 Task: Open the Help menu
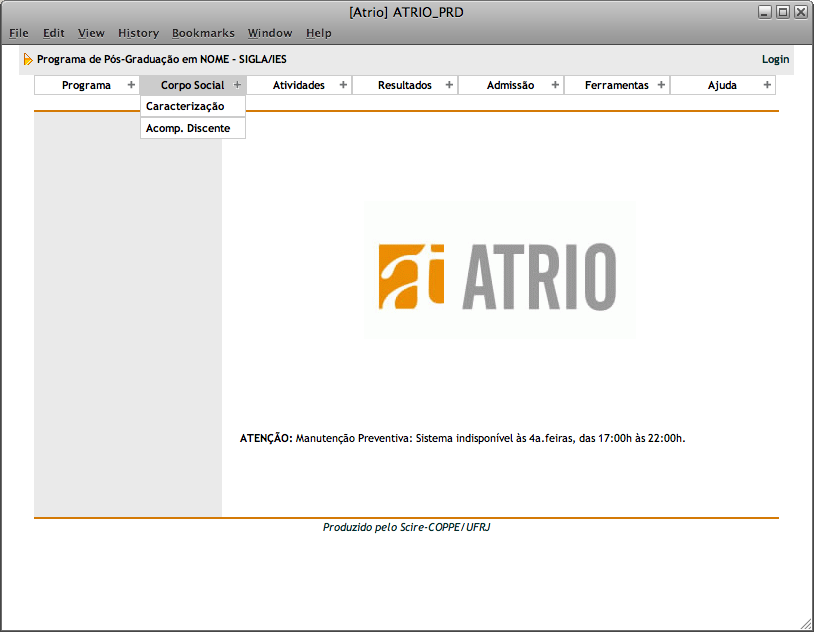point(319,33)
